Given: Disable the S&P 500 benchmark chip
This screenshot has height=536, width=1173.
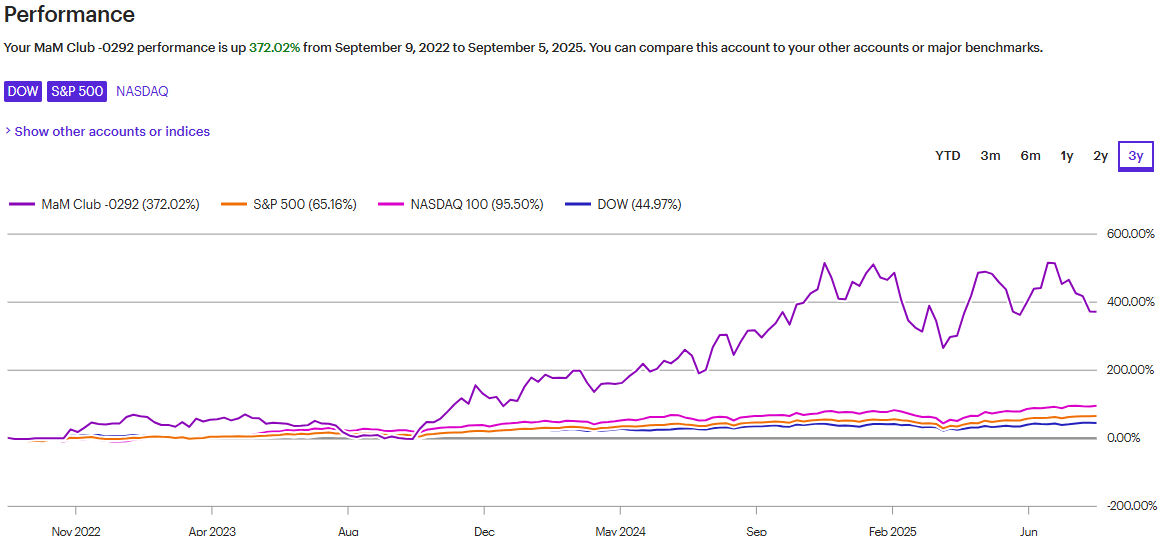Looking at the screenshot, I should pos(77,91).
